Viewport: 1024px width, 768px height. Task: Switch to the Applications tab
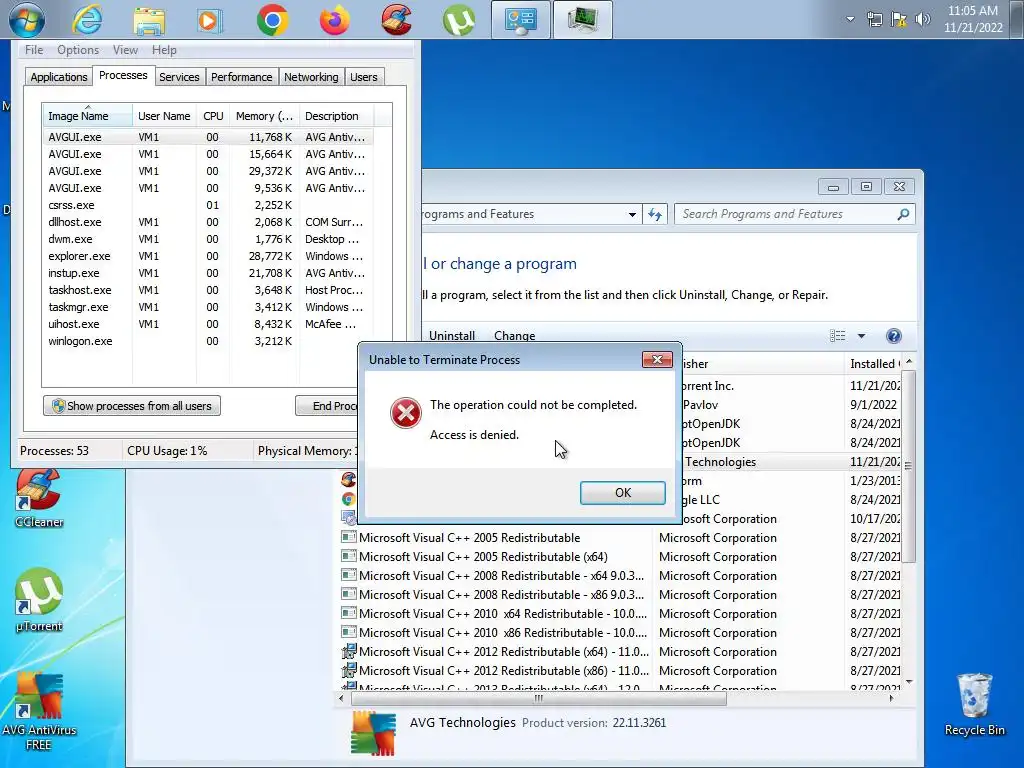[59, 77]
